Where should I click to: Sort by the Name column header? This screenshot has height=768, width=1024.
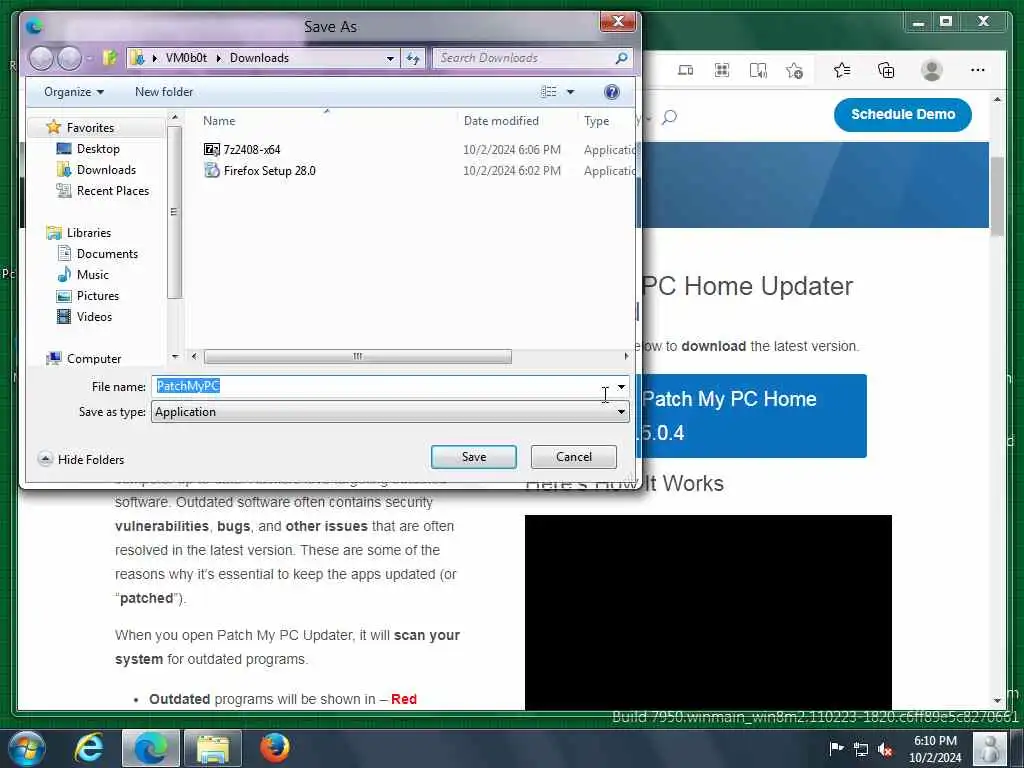coord(219,121)
